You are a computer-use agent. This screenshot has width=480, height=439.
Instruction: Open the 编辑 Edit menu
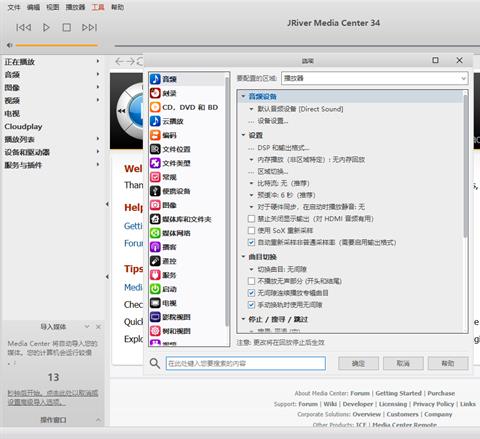tap(33, 7)
